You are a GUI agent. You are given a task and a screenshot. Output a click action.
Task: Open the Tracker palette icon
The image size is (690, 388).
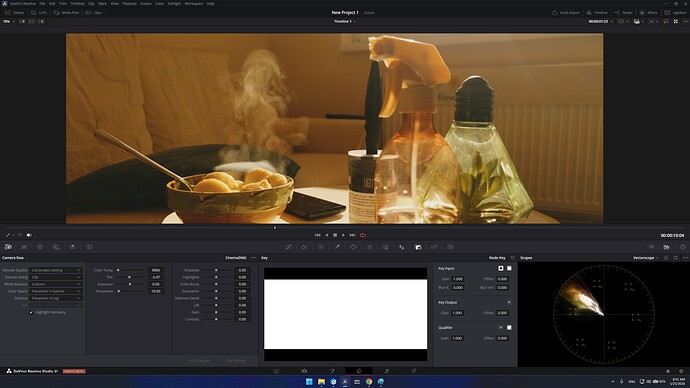(370, 247)
